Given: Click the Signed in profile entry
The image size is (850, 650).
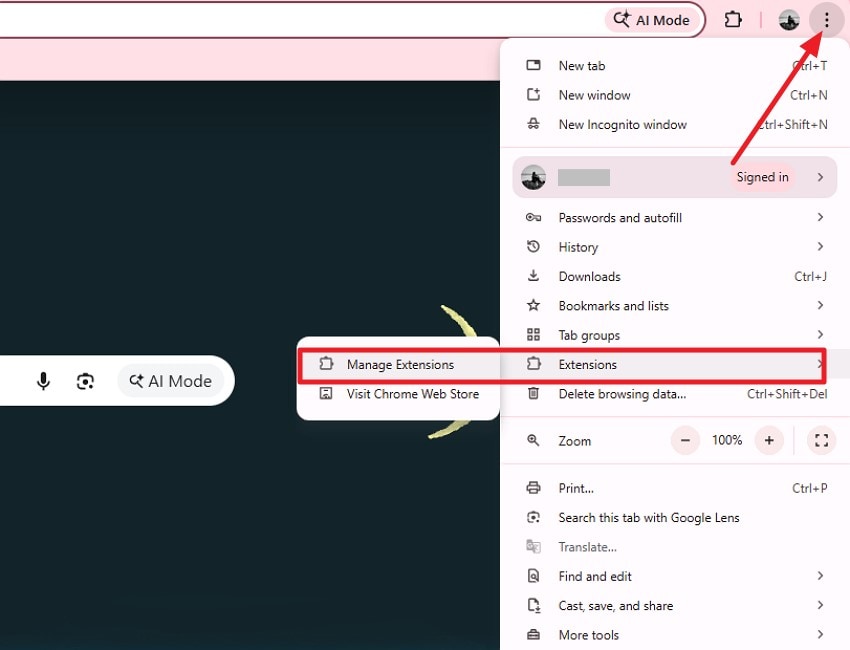Looking at the screenshot, I should [x=670, y=177].
